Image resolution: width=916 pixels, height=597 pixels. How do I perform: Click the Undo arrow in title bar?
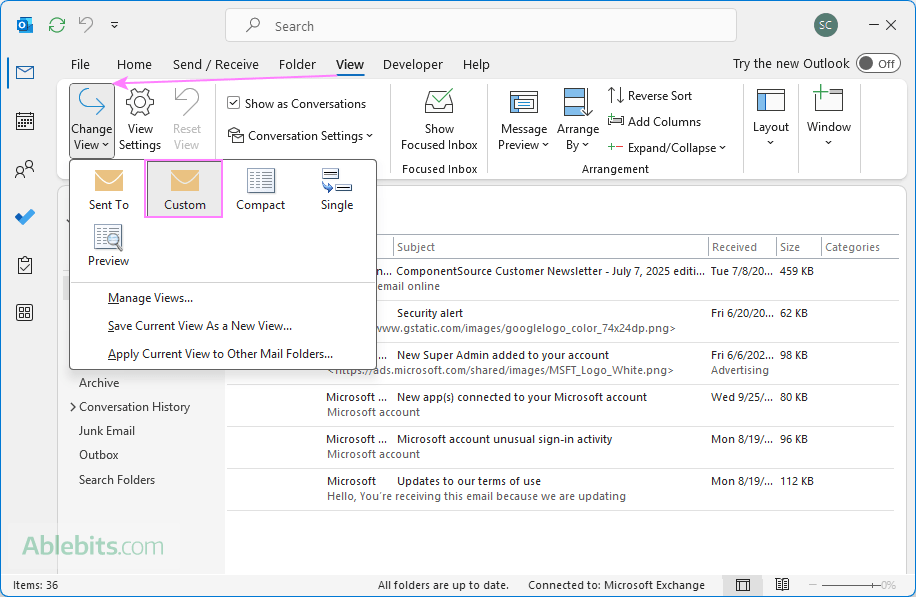coord(86,25)
